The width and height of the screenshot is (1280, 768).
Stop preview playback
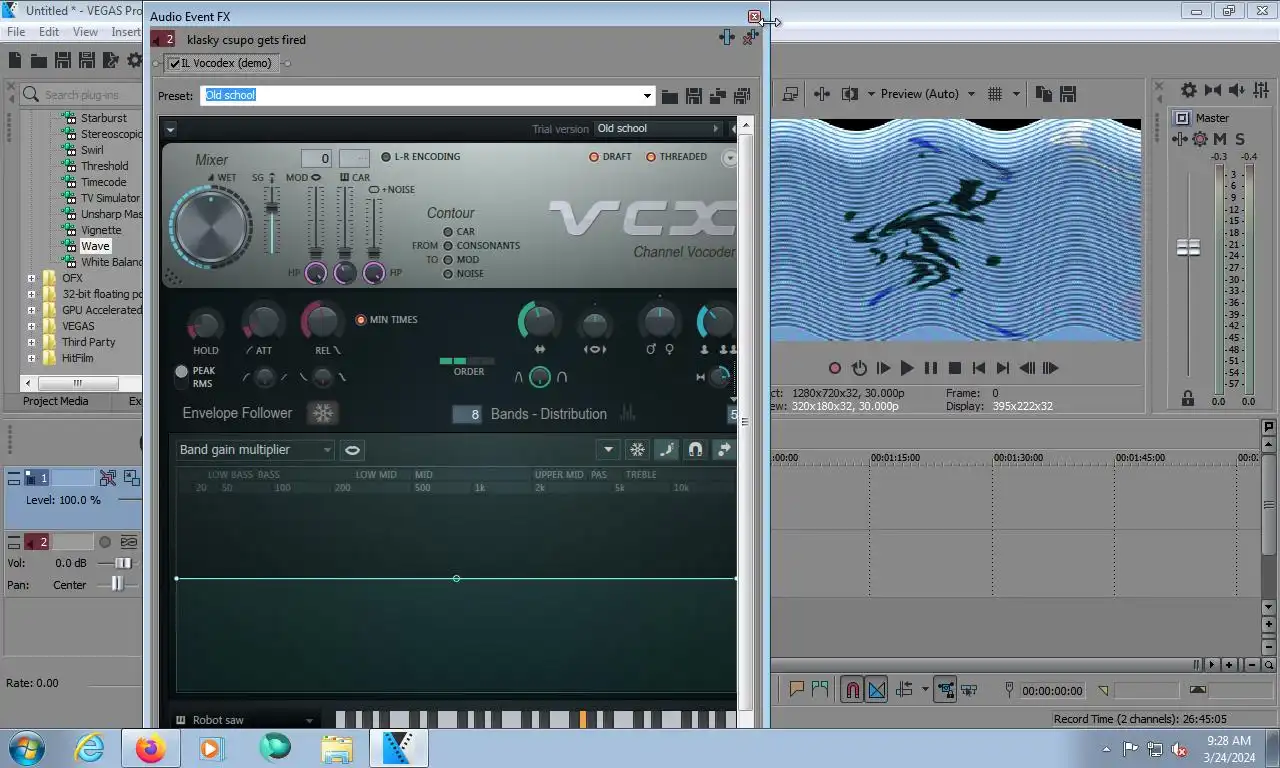point(955,368)
